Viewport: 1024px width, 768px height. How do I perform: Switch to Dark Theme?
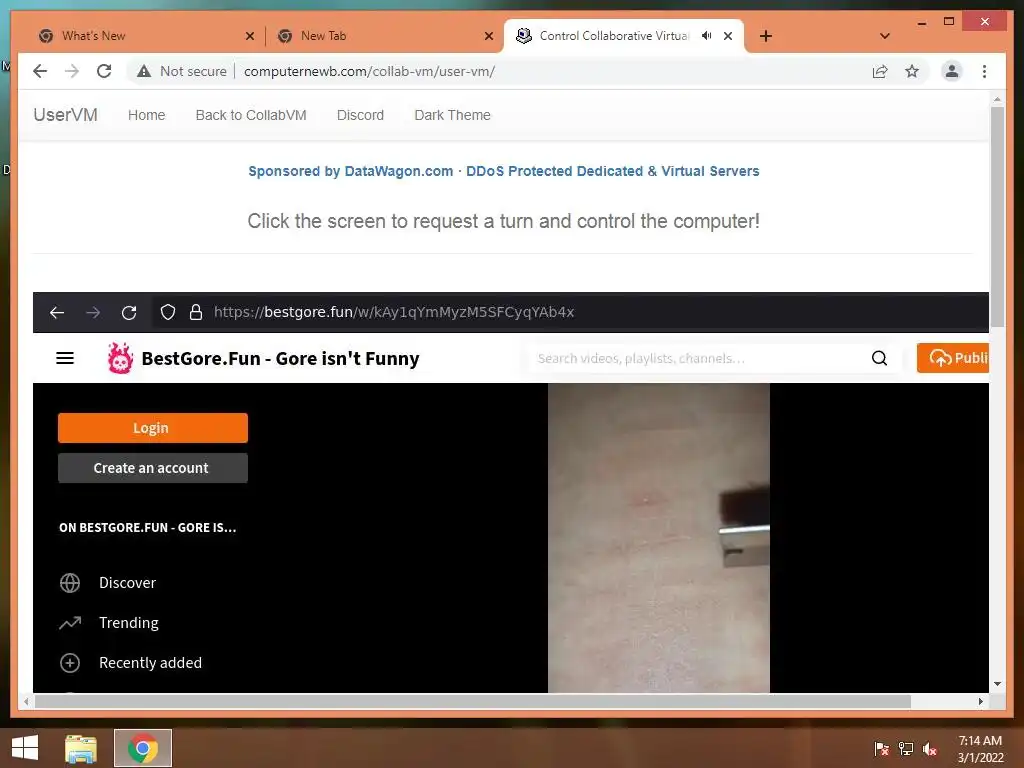point(452,115)
